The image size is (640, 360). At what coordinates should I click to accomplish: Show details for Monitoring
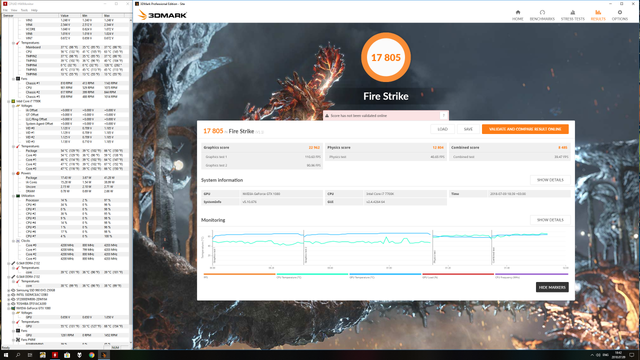coord(550,220)
